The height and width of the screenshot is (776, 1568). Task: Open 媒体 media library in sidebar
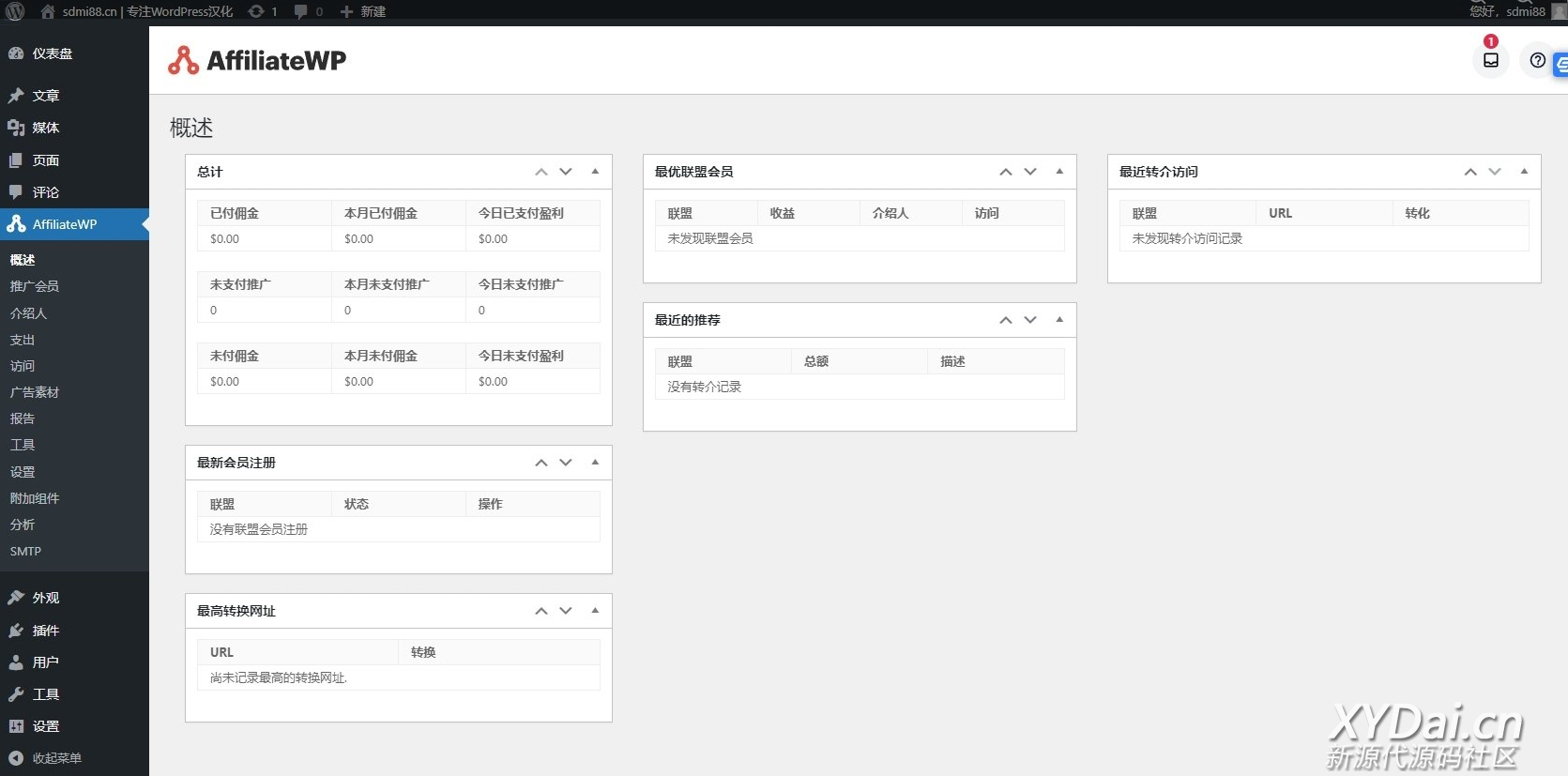coord(45,128)
